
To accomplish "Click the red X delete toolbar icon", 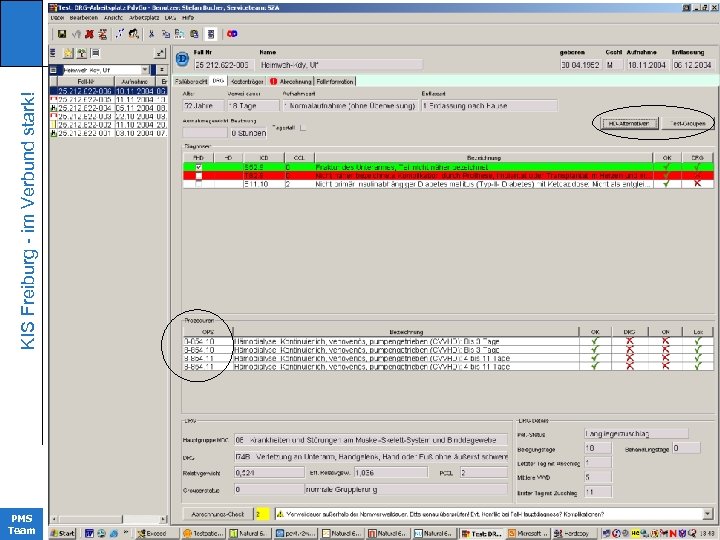I will (89, 34).
